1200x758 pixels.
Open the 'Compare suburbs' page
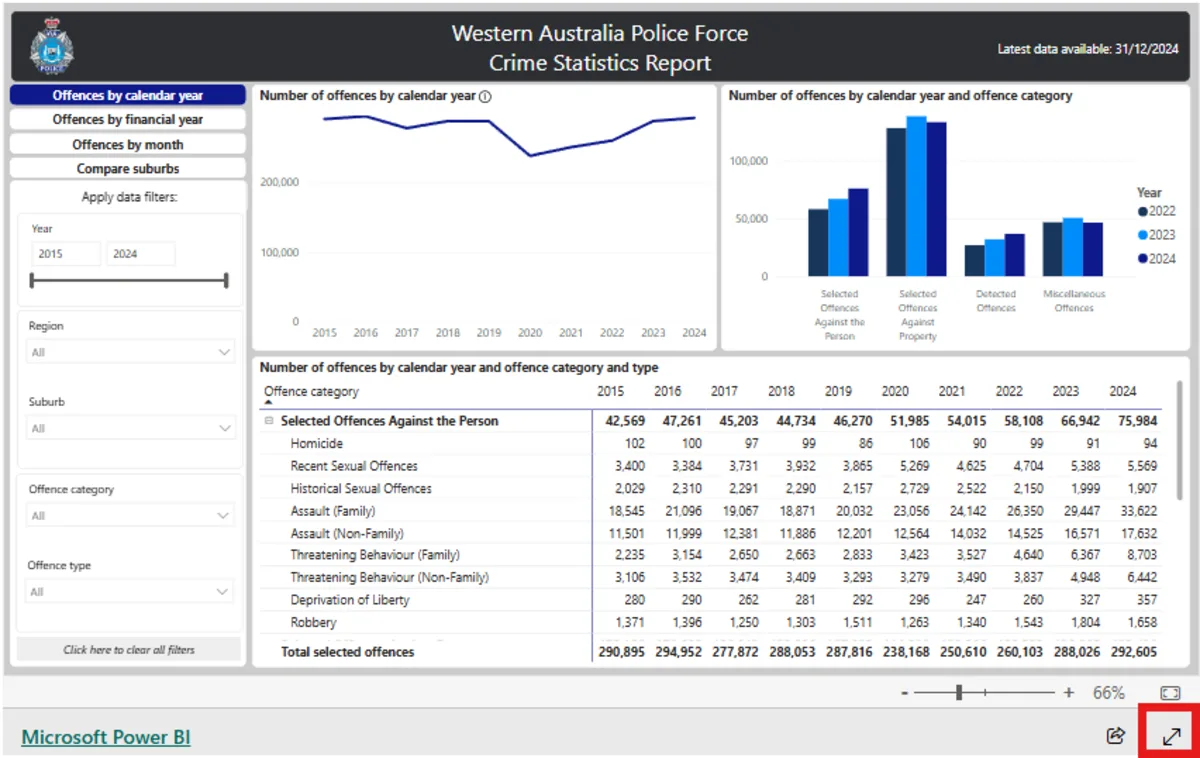click(127, 167)
